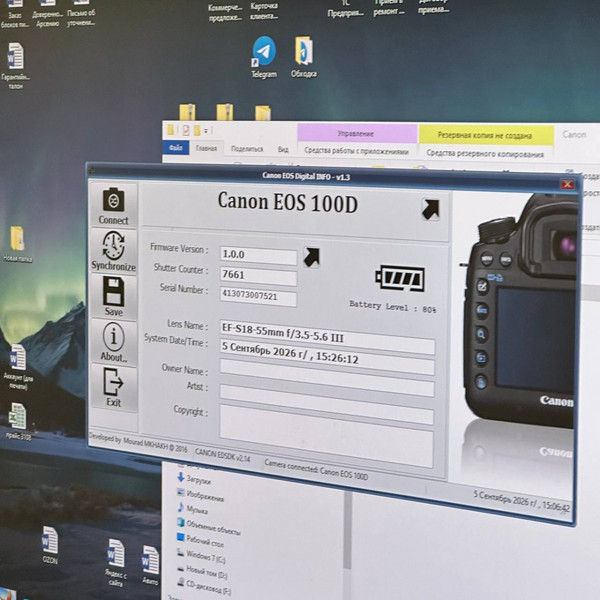Click the Firmware Version field showing 1.0.0
The image size is (600, 600).
point(258,255)
